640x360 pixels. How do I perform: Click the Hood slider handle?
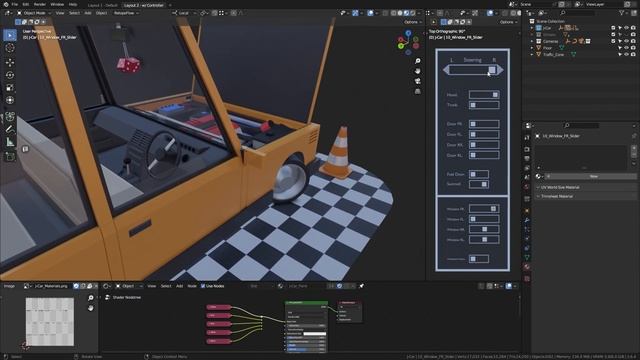tap(495, 95)
